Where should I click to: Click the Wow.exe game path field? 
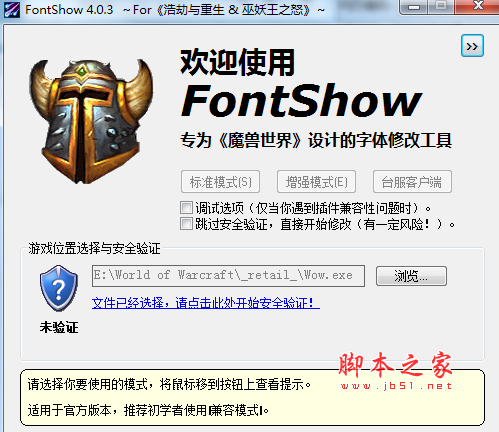(228, 276)
